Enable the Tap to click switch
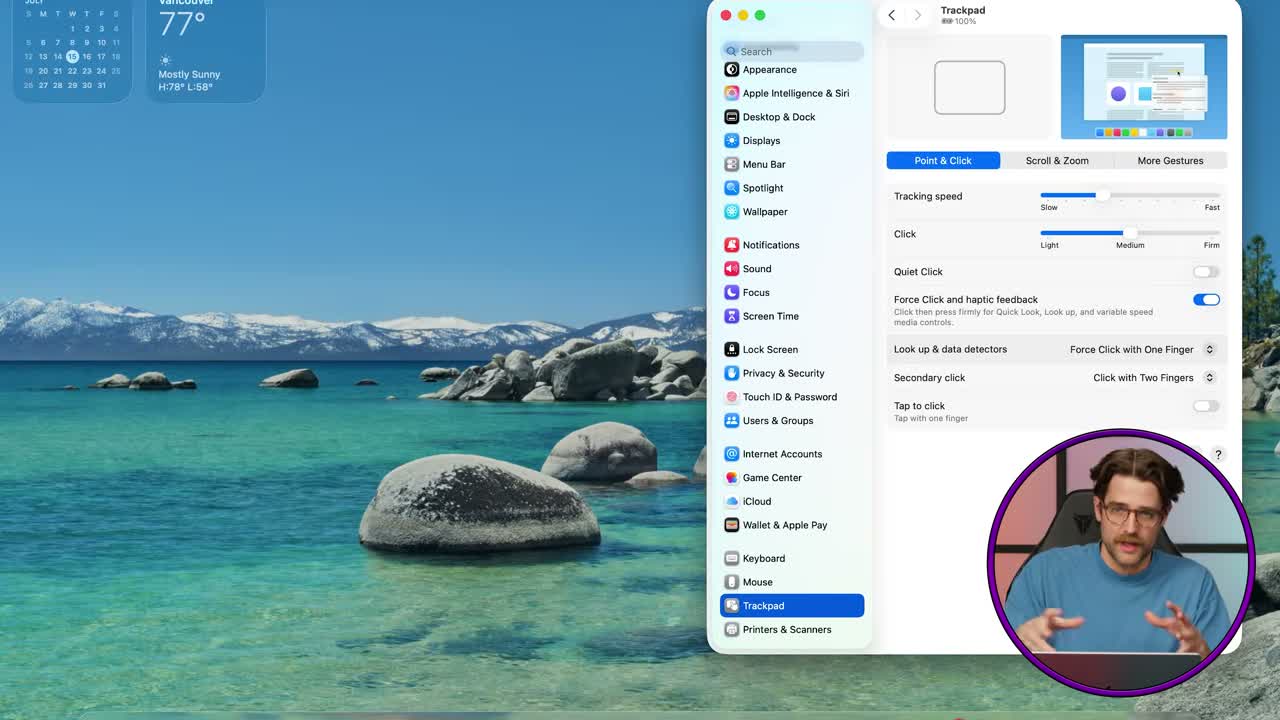This screenshot has height=720, width=1280. (1206, 406)
